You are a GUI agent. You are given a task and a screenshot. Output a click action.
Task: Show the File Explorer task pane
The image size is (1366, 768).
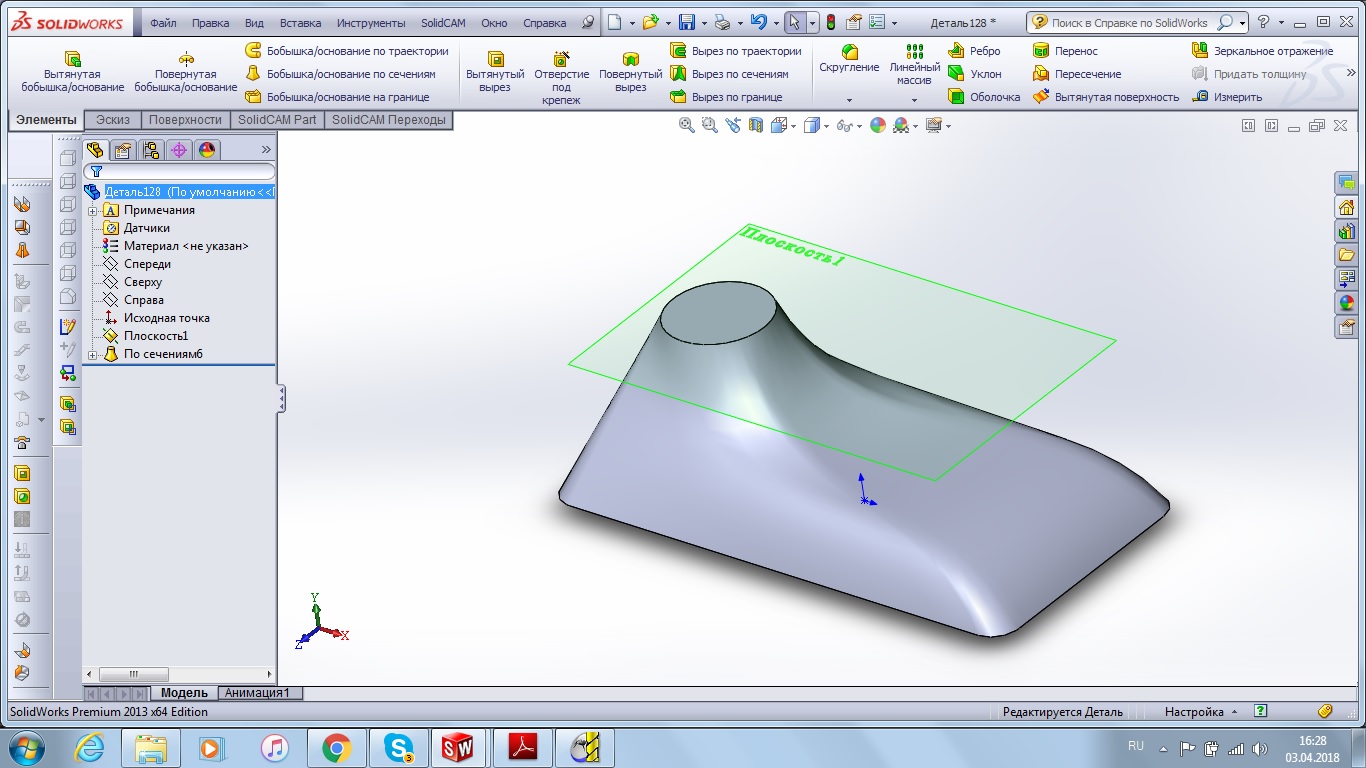[x=1347, y=255]
